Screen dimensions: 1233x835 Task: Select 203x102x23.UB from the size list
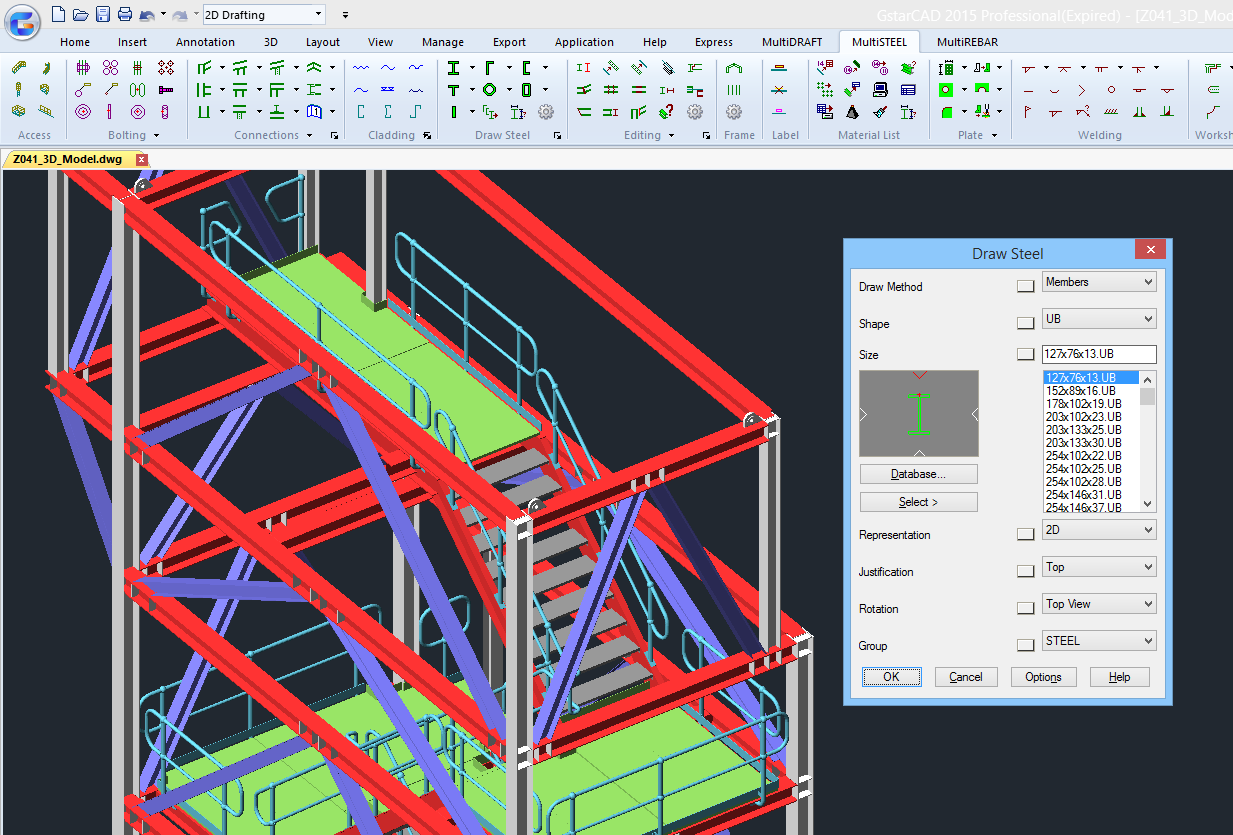pyautogui.click(x=1086, y=416)
